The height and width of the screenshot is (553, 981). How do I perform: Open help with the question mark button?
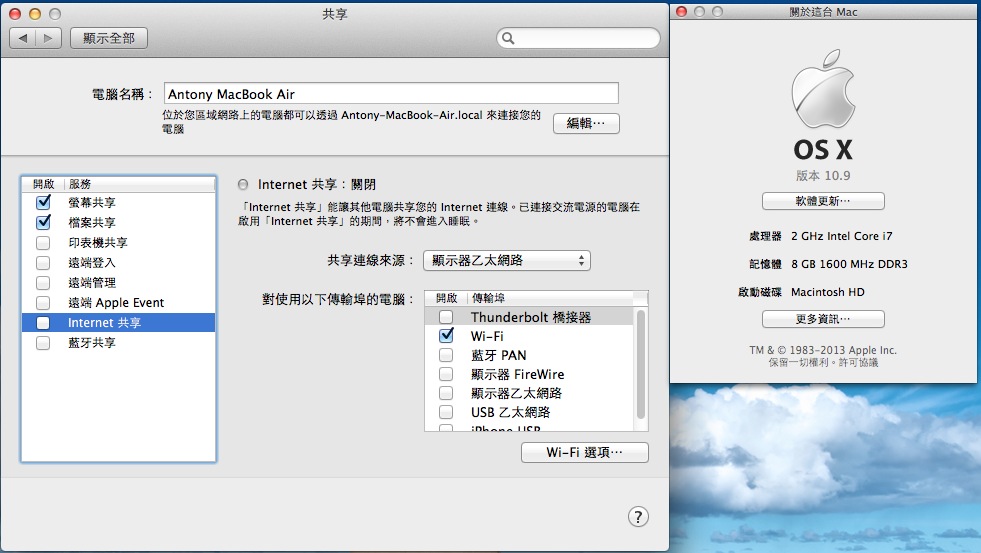tap(638, 517)
